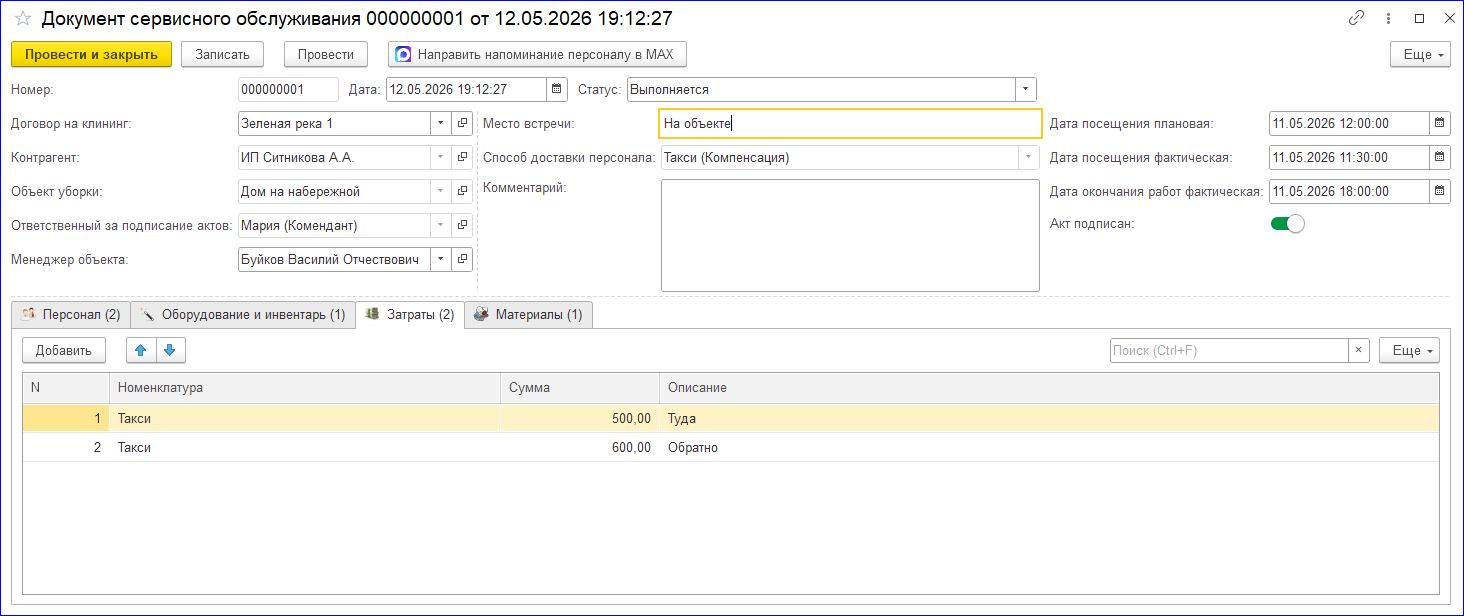Expand Менеджер объекта dropdown arrow
1464x616 pixels.
441,259
